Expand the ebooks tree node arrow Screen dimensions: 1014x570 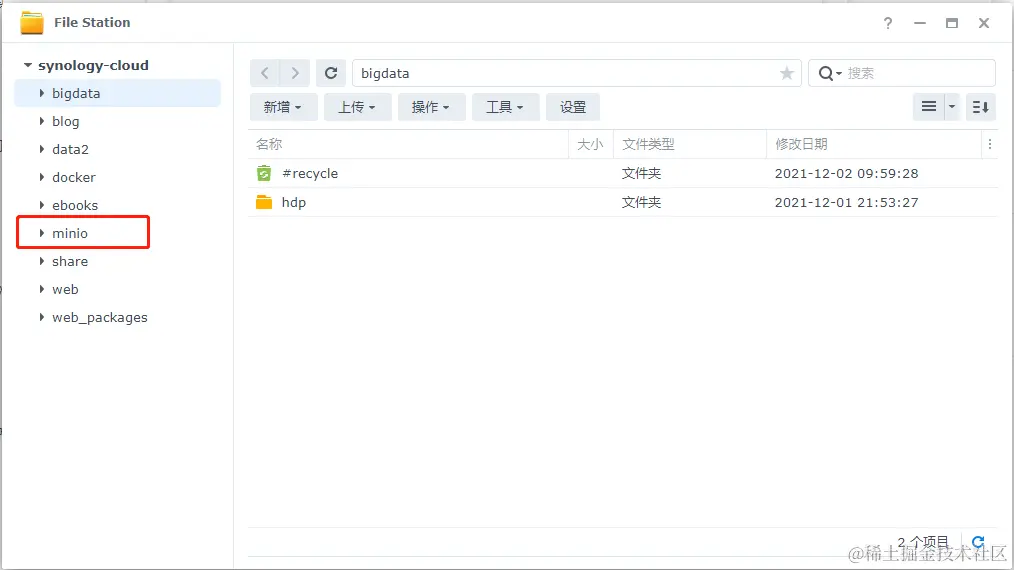pyautogui.click(x=42, y=205)
